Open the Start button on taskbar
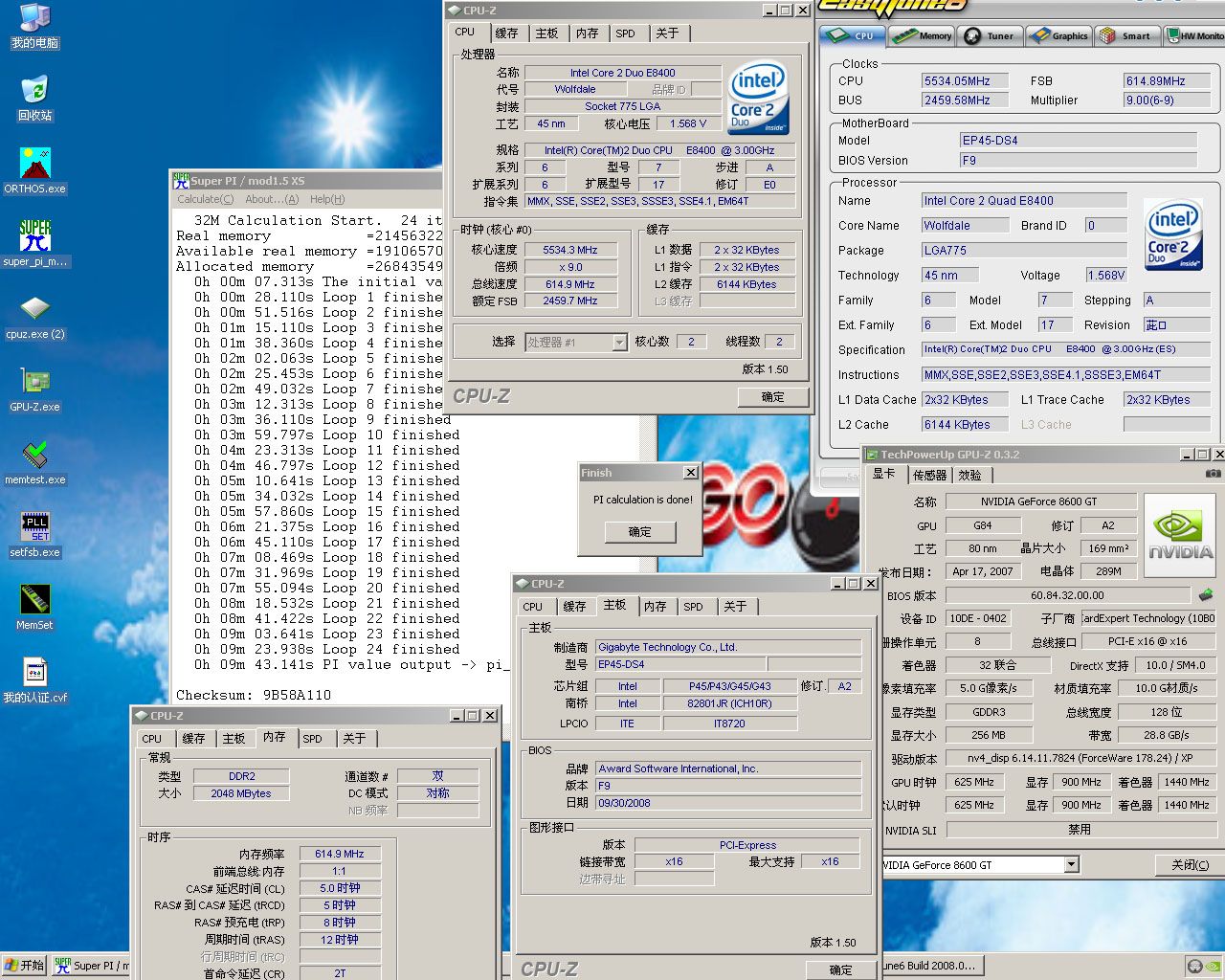This screenshot has height=980, width=1225. click(x=25, y=966)
